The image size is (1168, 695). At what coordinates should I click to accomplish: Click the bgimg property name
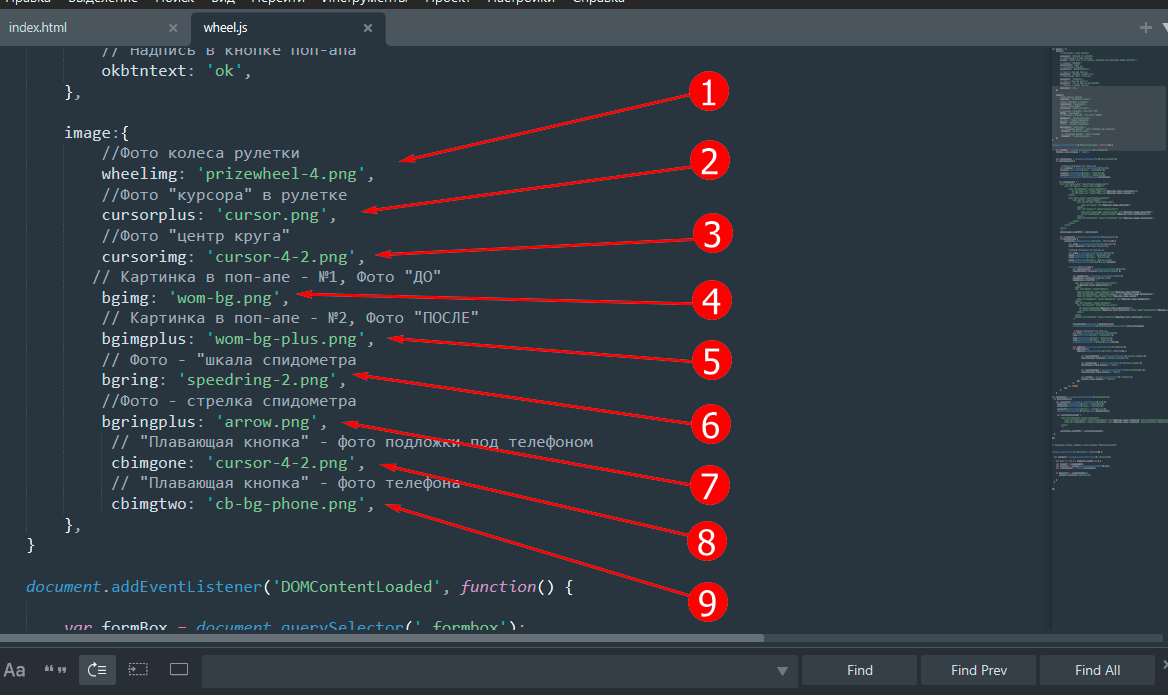(x=125, y=298)
